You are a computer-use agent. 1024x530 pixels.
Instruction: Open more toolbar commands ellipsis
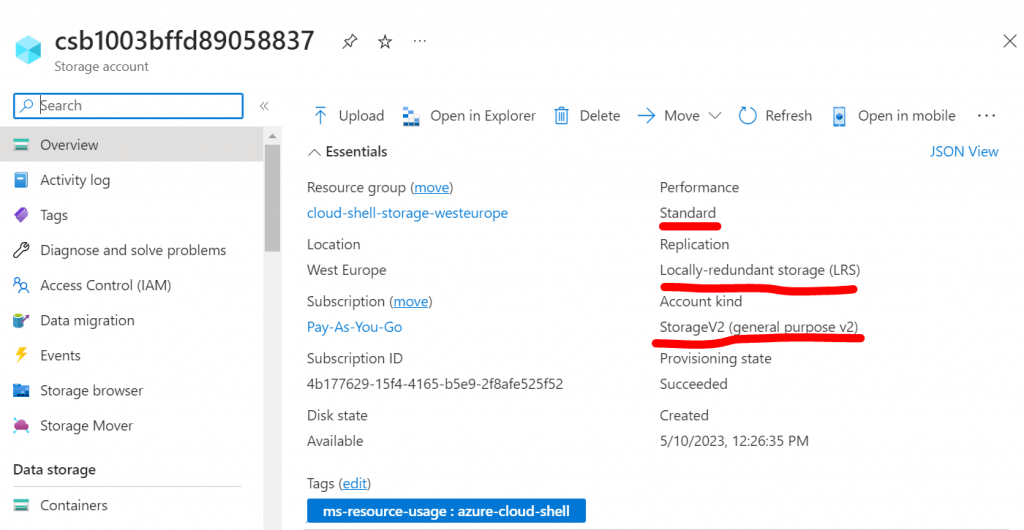pos(986,116)
